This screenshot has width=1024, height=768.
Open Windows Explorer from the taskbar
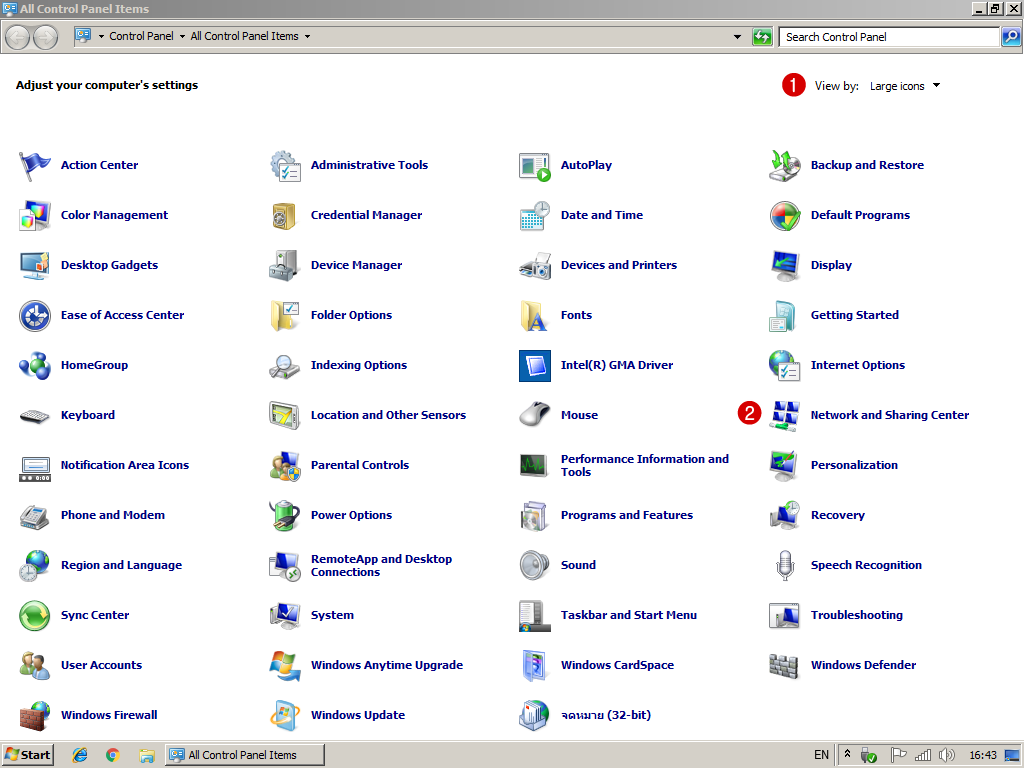[x=146, y=755]
